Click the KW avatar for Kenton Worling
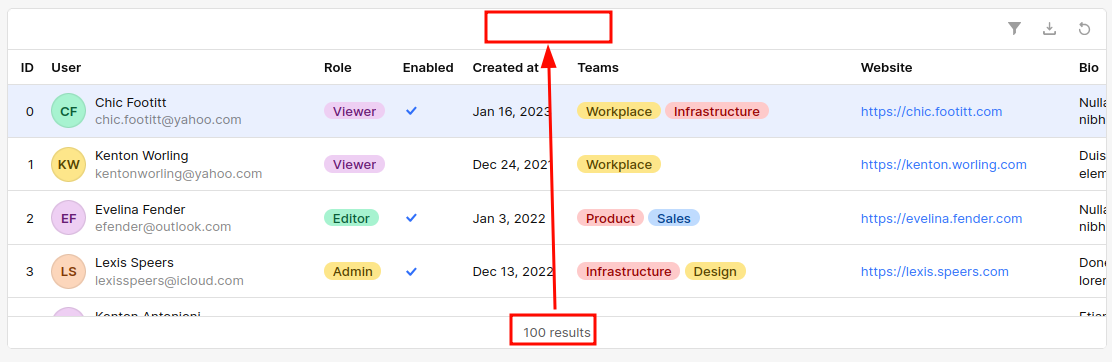The image size is (1112, 362). click(69, 165)
